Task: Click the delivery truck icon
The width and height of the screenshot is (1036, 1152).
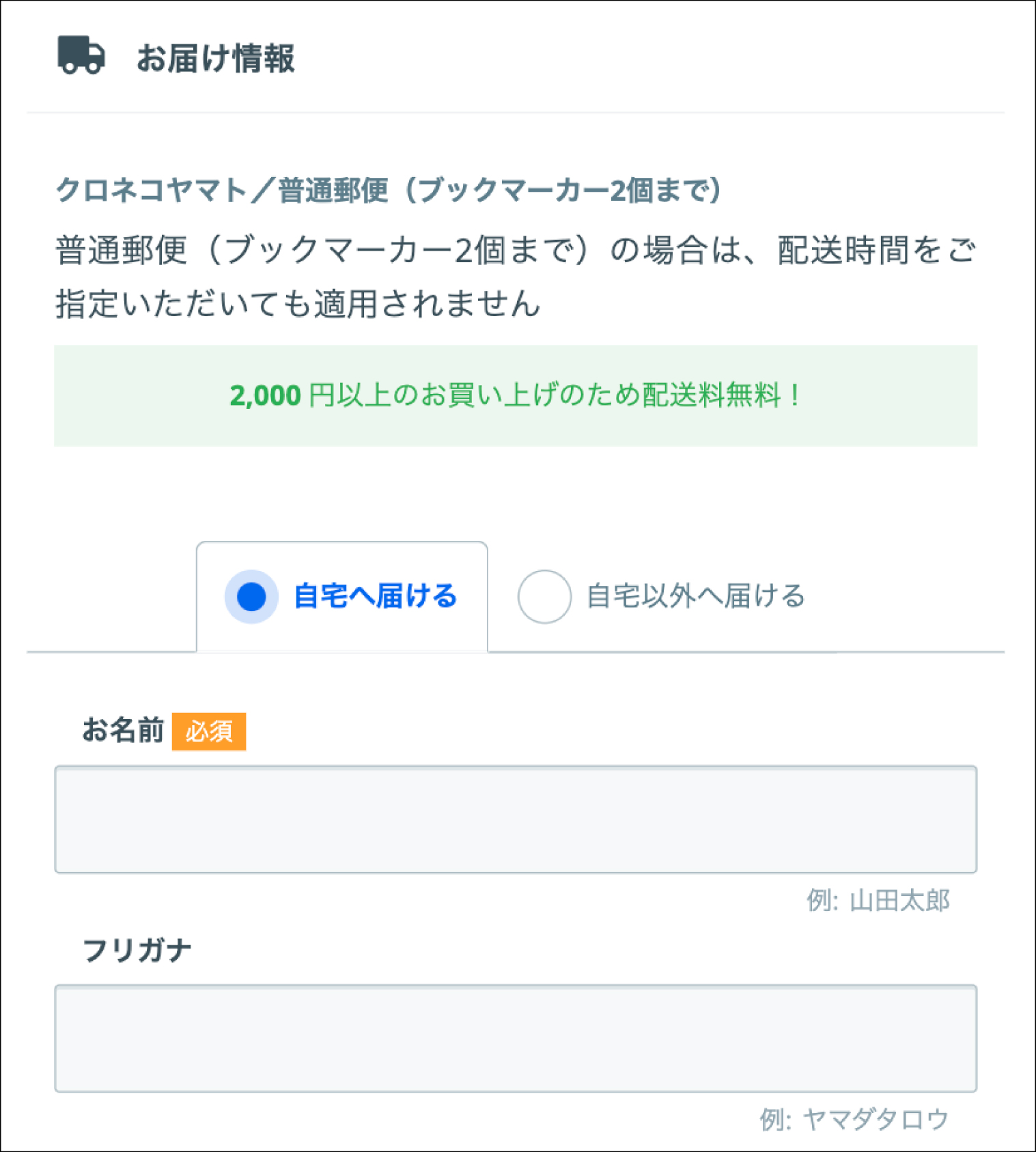Action: pos(81,55)
